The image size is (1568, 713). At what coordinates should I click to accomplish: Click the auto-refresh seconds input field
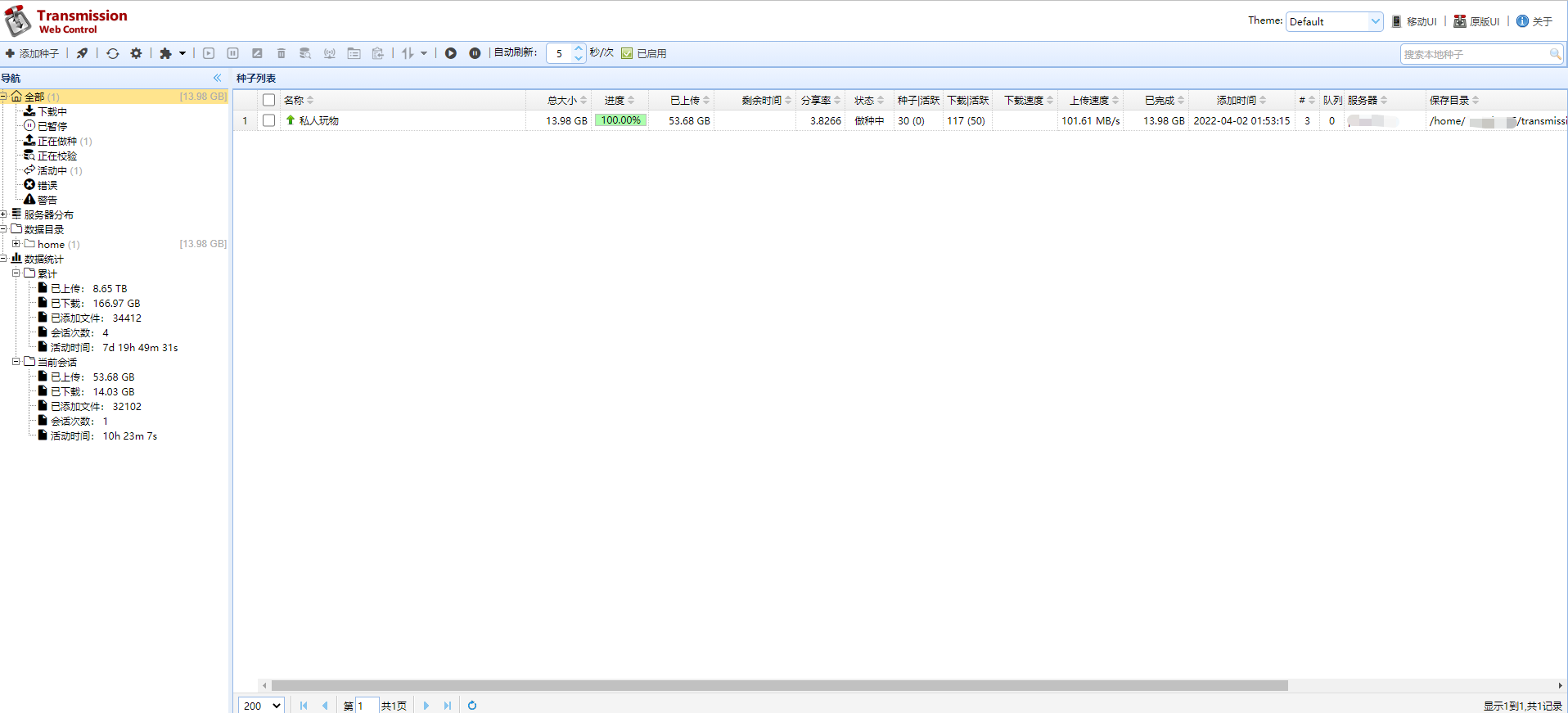click(x=560, y=53)
